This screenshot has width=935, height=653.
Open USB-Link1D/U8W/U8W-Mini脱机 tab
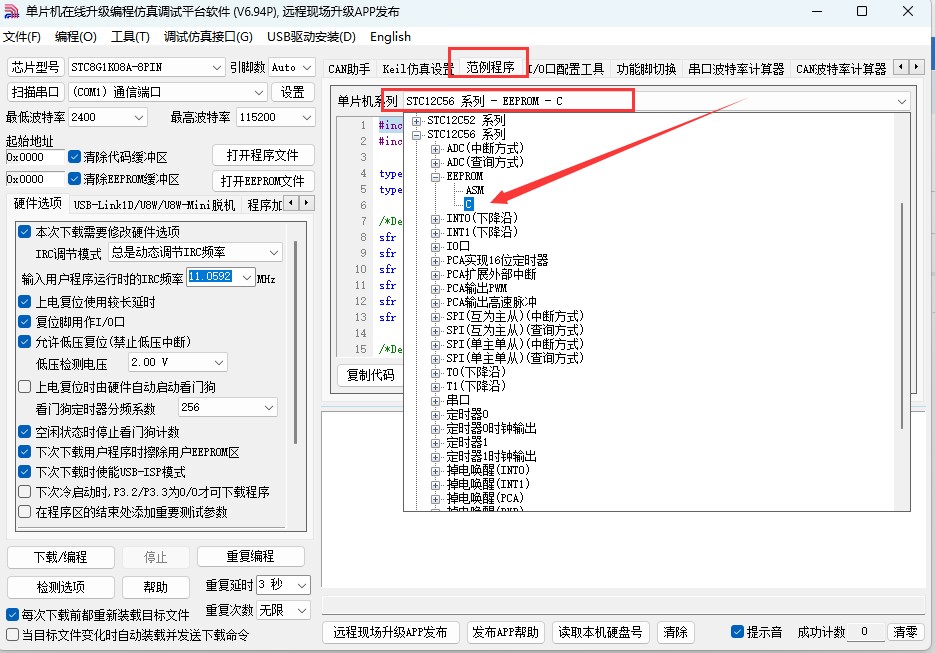click(154, 205)
